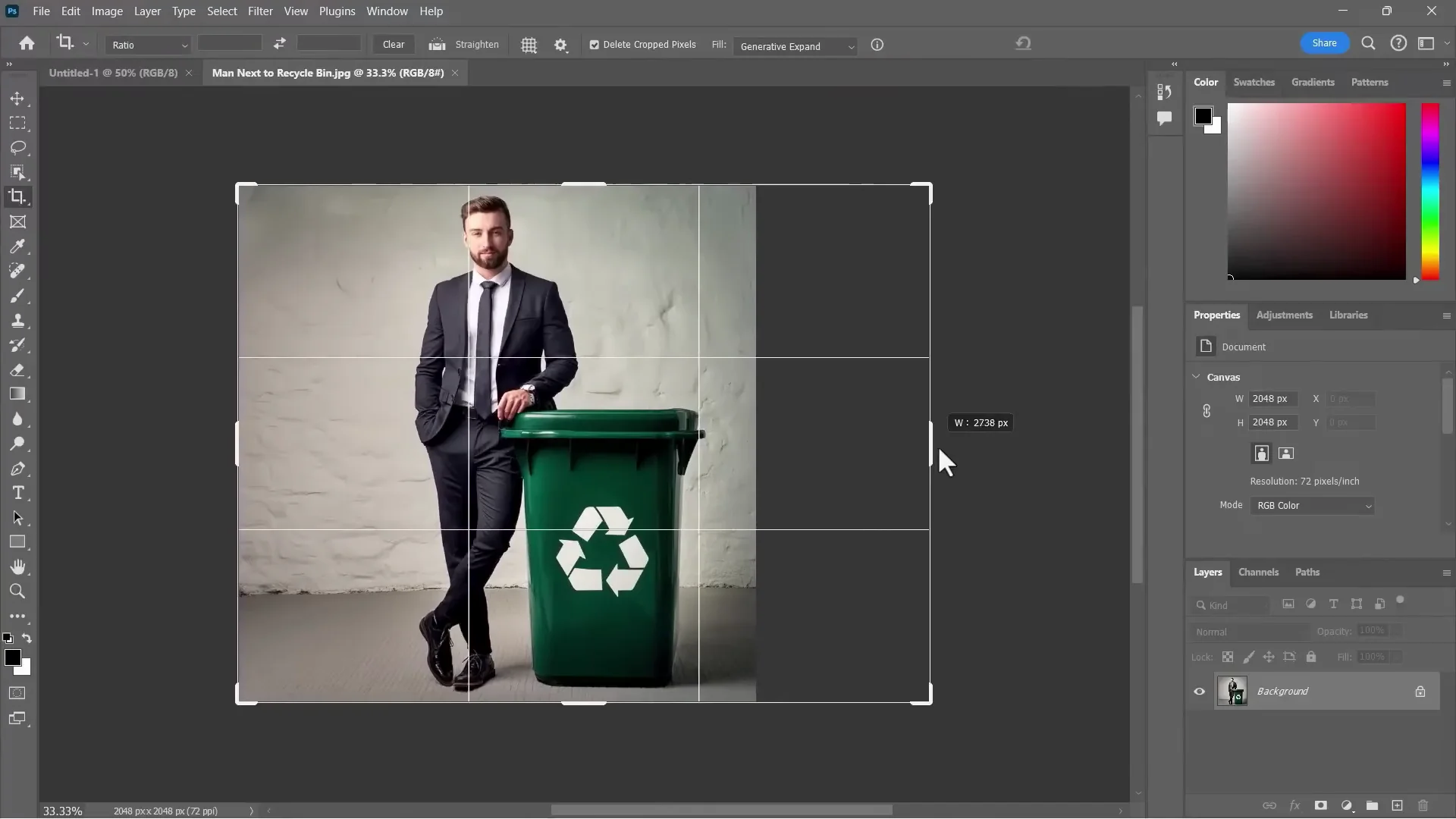
Task: Click the new layer icon in Layers panel
Action: point(1398,806)
